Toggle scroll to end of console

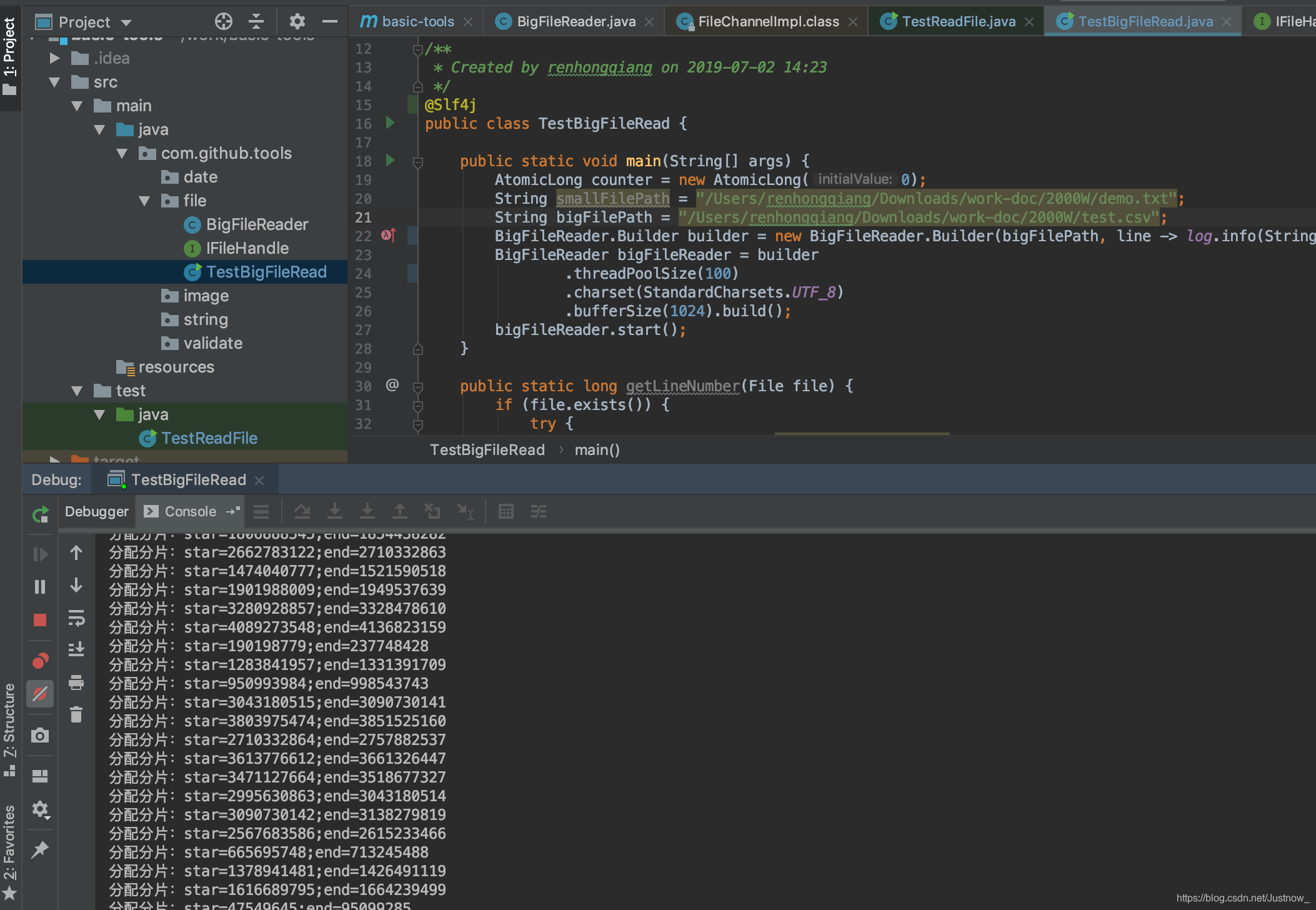pyautogui.click(x=76, y=649)
